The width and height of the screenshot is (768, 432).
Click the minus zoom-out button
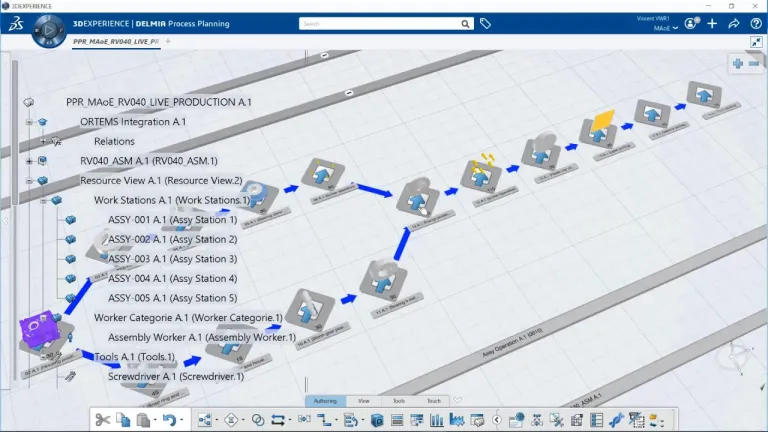[754, 64]
